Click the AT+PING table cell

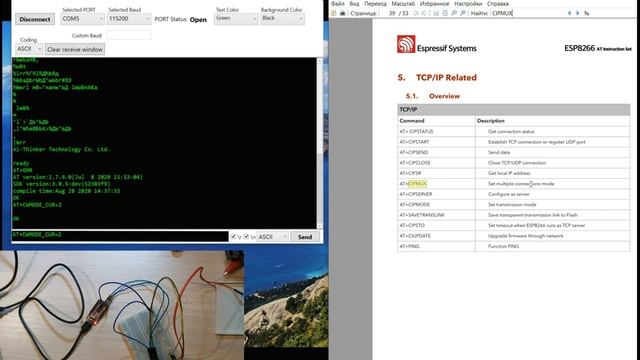click(x=436, y=246)
